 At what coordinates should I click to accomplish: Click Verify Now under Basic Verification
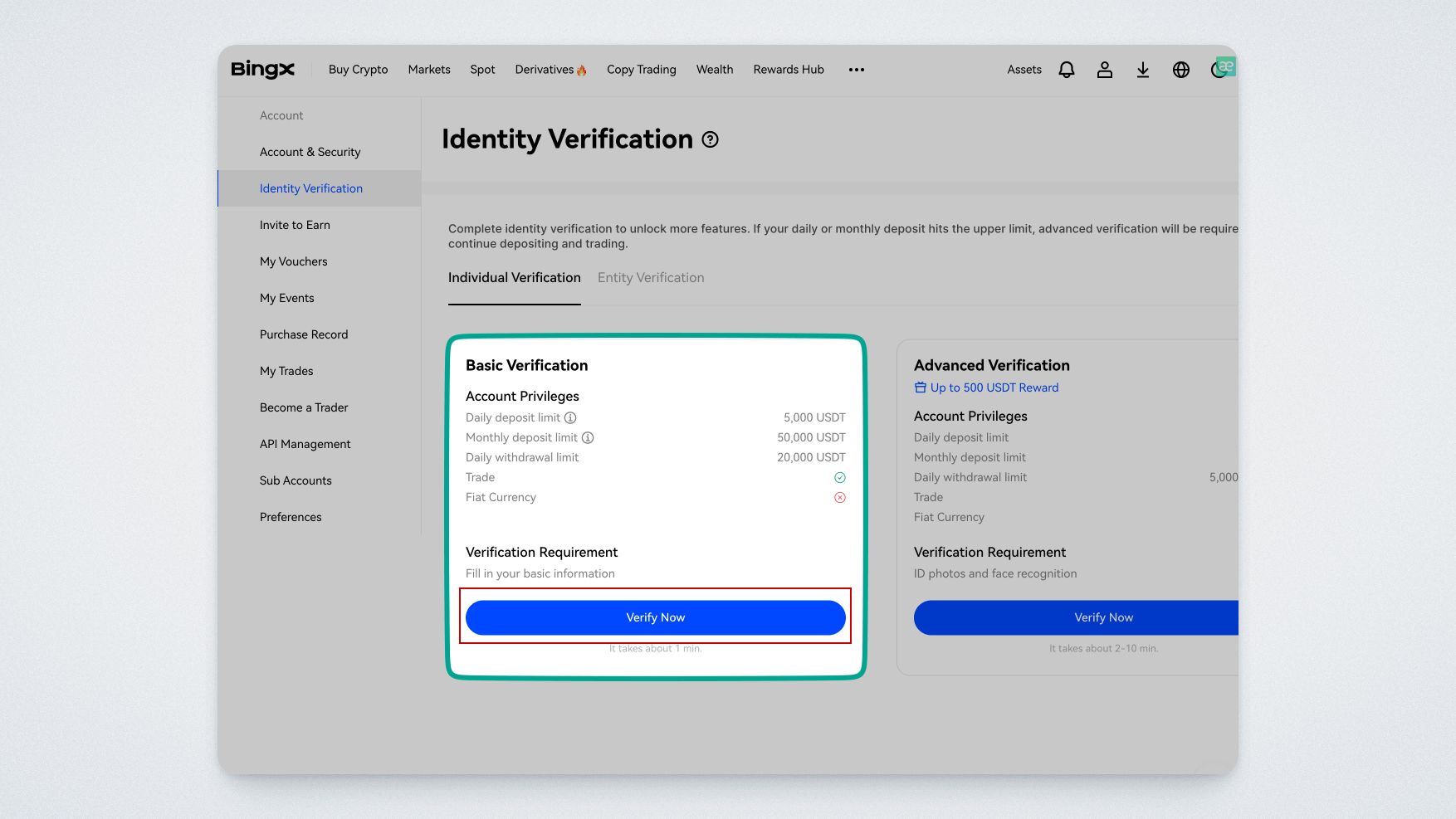[x=655, y=617]
